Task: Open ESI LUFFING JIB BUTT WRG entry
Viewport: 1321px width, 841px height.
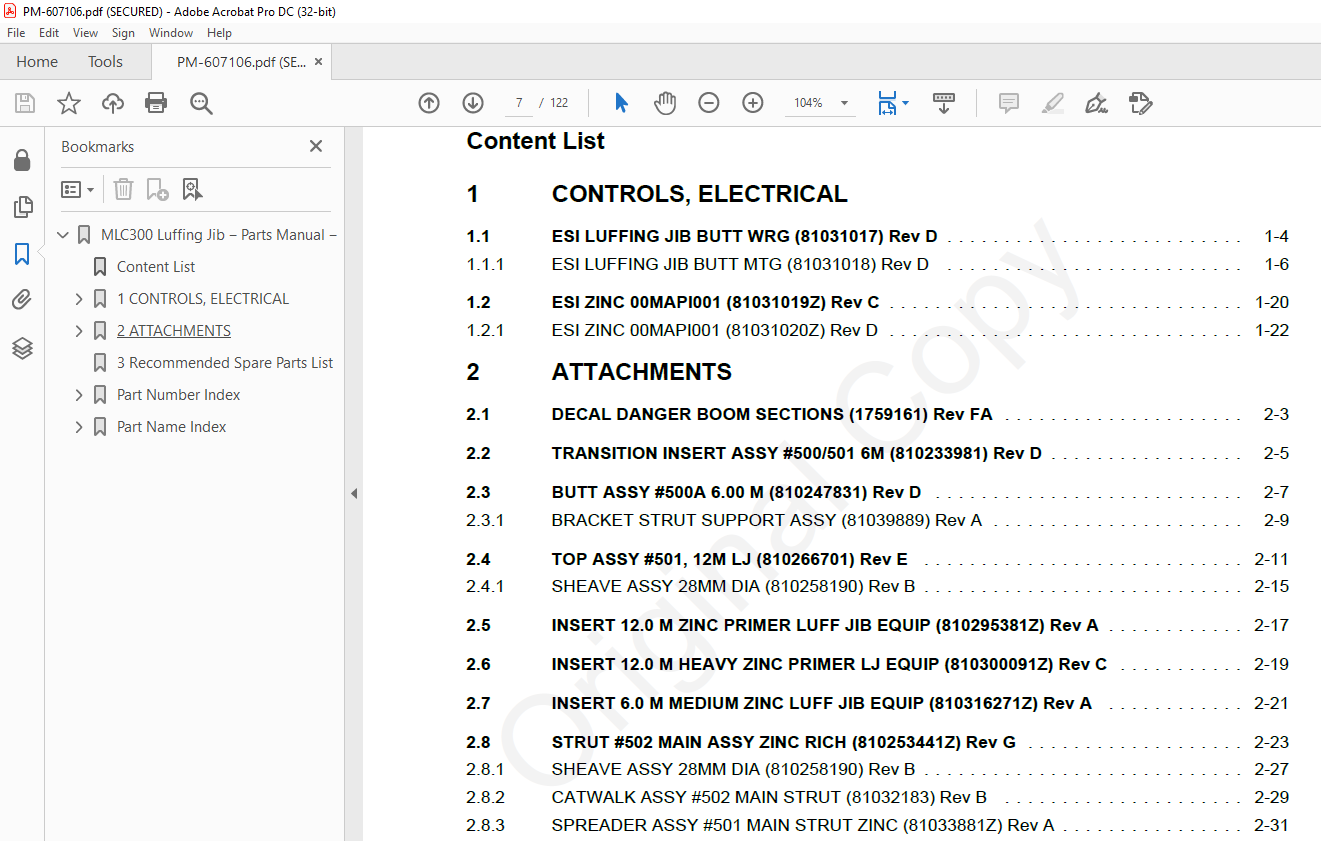Action: 745,237
